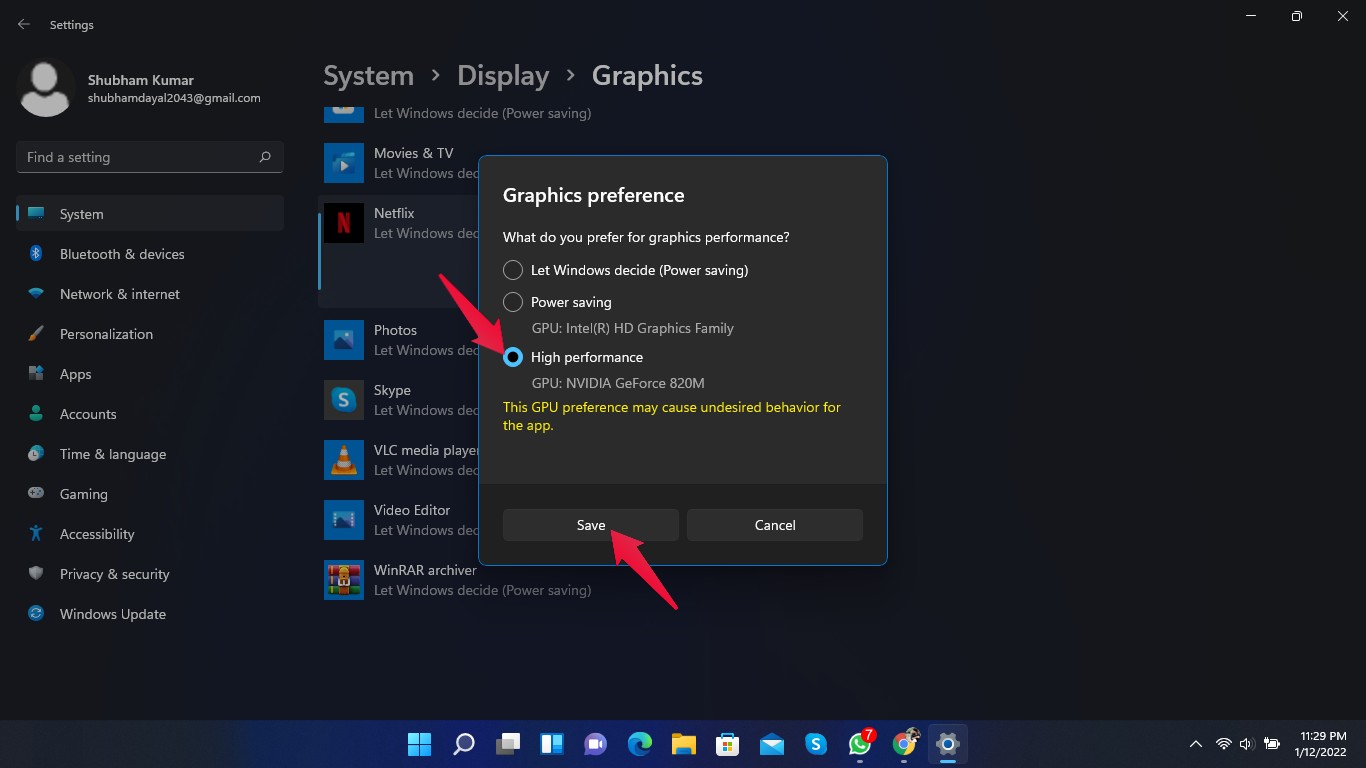Click the Video Editor app icon
Screen dimensions: 1366x768
(344, 520)
